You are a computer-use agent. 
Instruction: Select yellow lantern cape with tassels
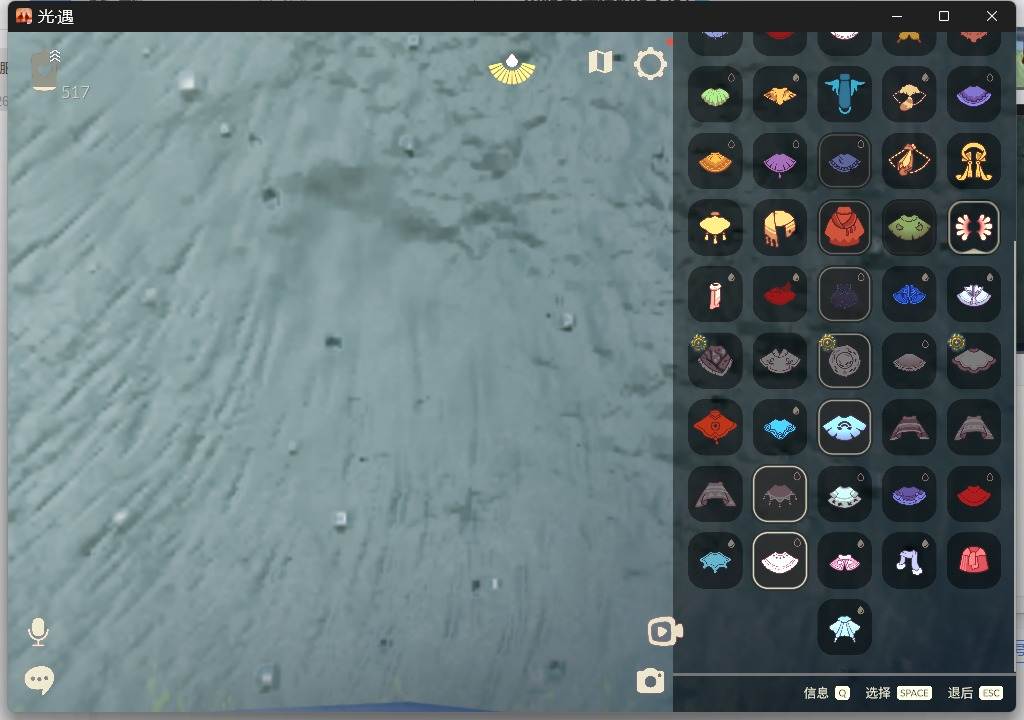715,227
